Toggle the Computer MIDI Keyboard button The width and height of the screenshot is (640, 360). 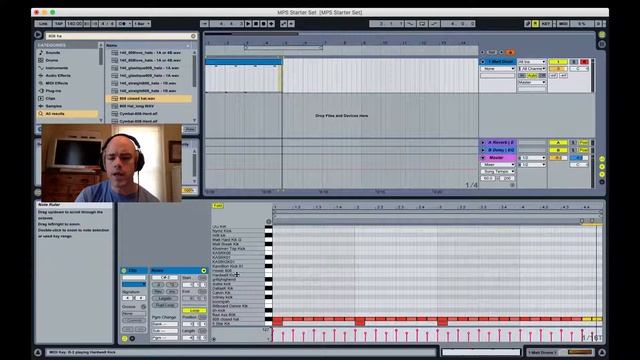[x=535, y=24]
